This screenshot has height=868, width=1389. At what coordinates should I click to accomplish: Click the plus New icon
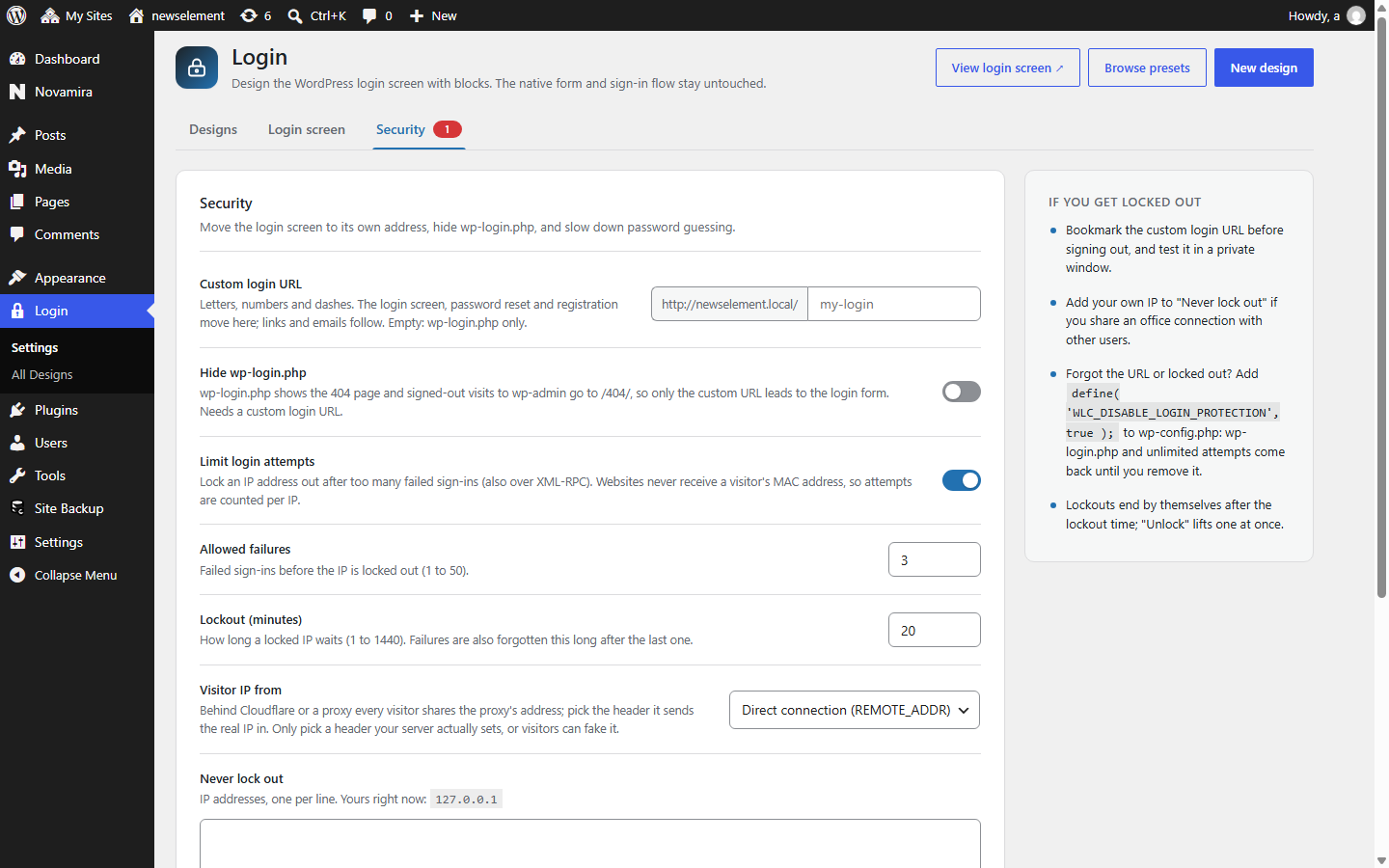point(417,15)
